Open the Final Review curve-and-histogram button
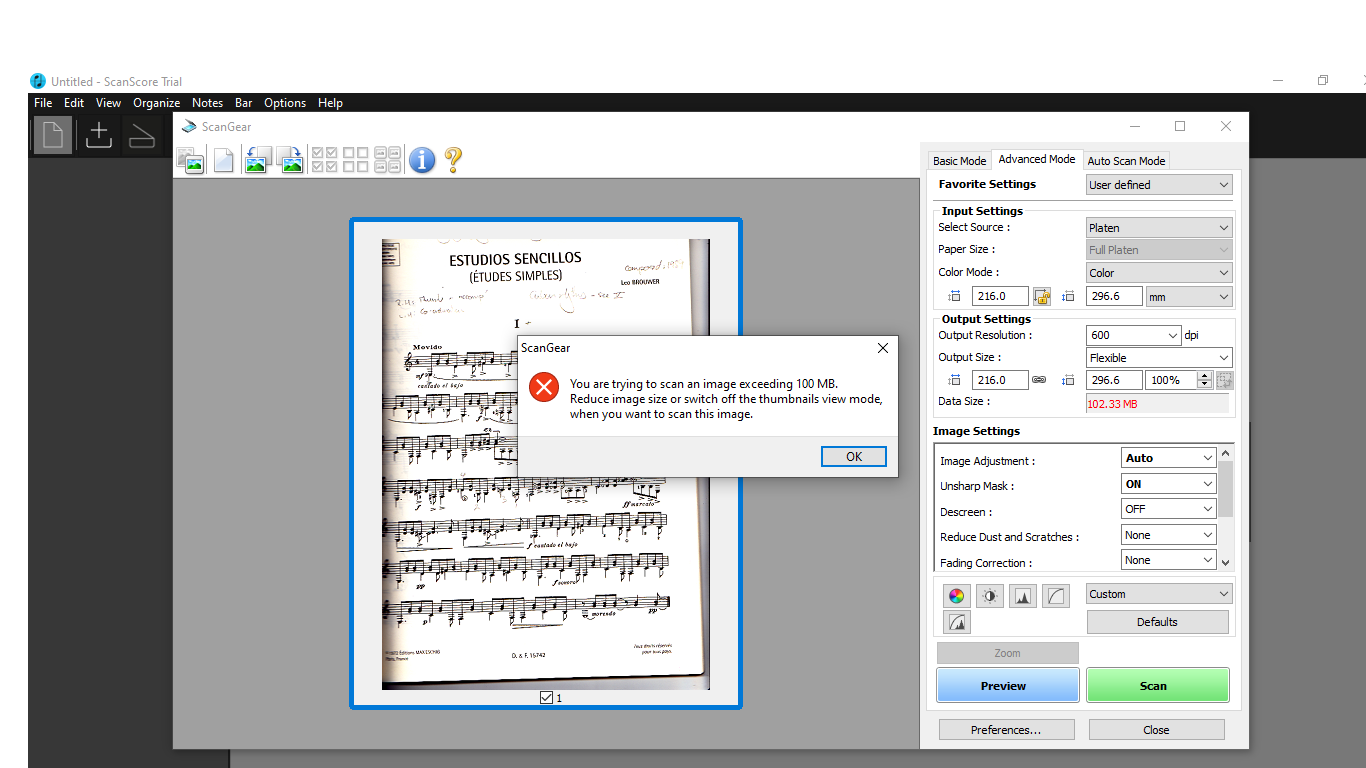 957,622
